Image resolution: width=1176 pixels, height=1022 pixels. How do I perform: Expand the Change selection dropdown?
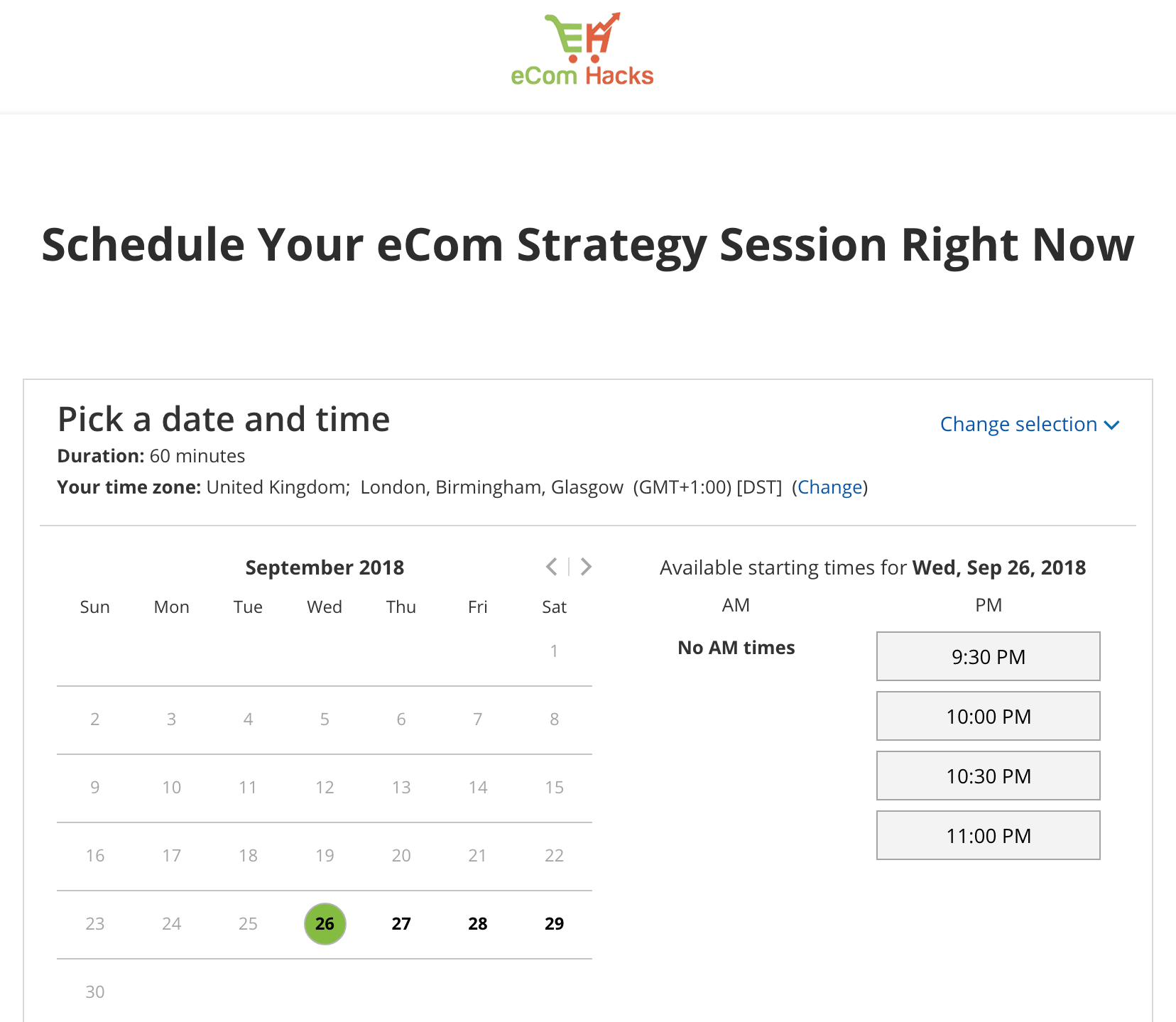point(1029,425)
